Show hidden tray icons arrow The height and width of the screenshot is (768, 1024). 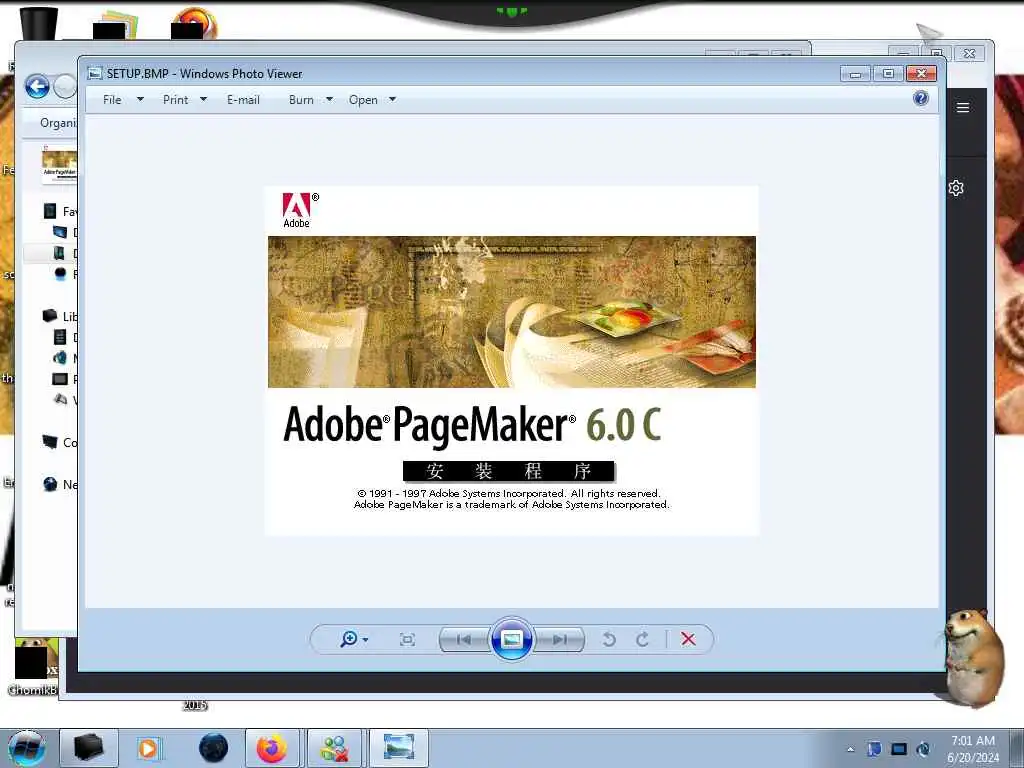click(x=850, y=749)
